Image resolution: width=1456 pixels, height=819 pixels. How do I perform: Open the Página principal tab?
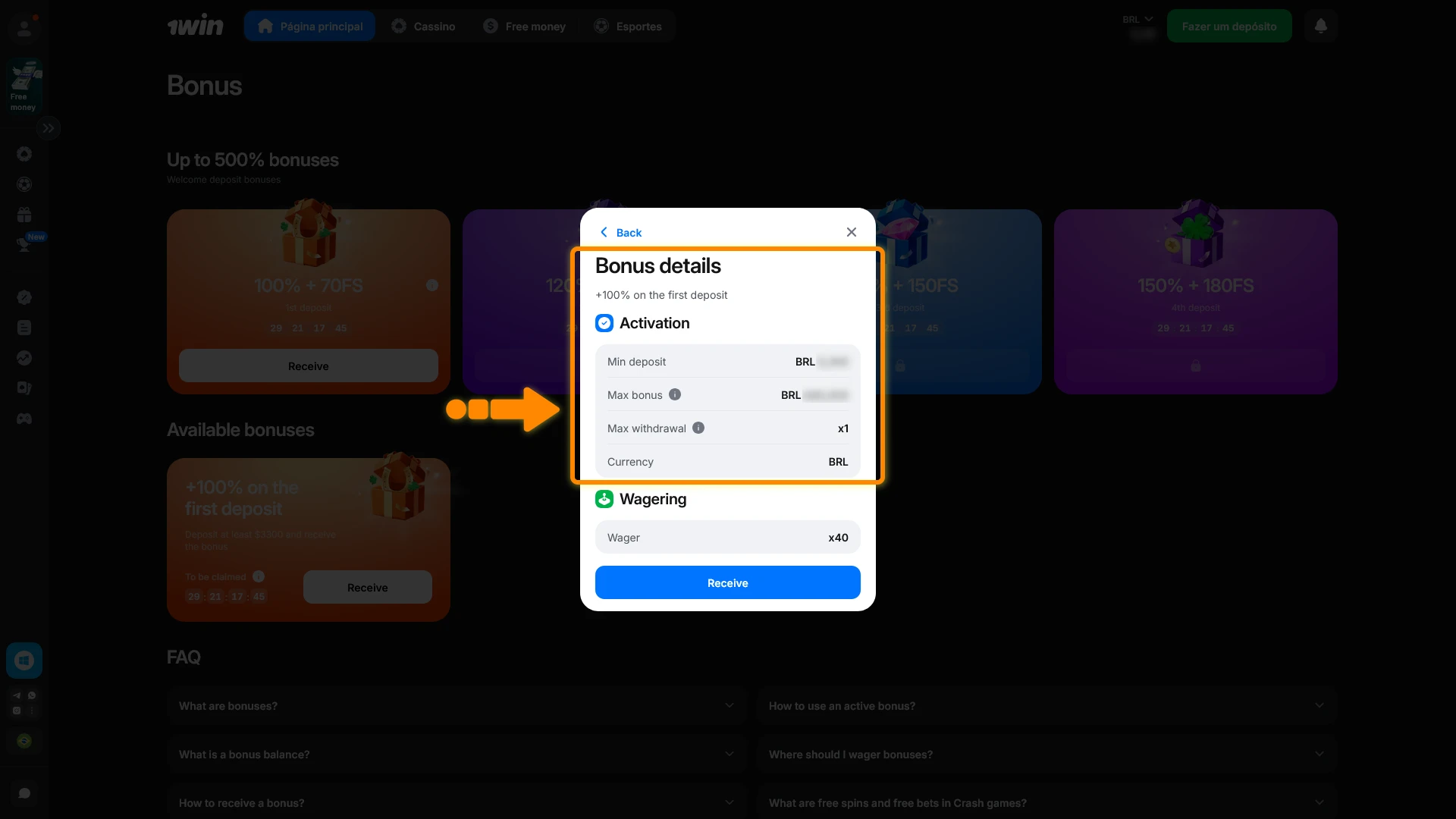(309, 26)
